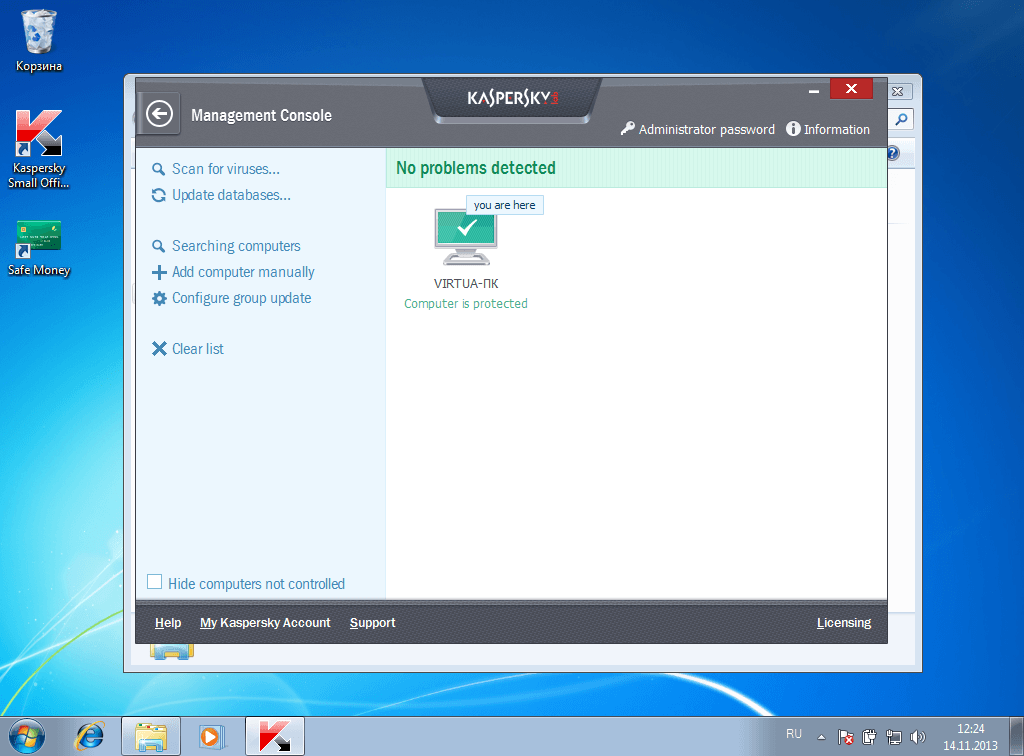Select the Safe Money desktop shortcut

click(x=39, y=248)
